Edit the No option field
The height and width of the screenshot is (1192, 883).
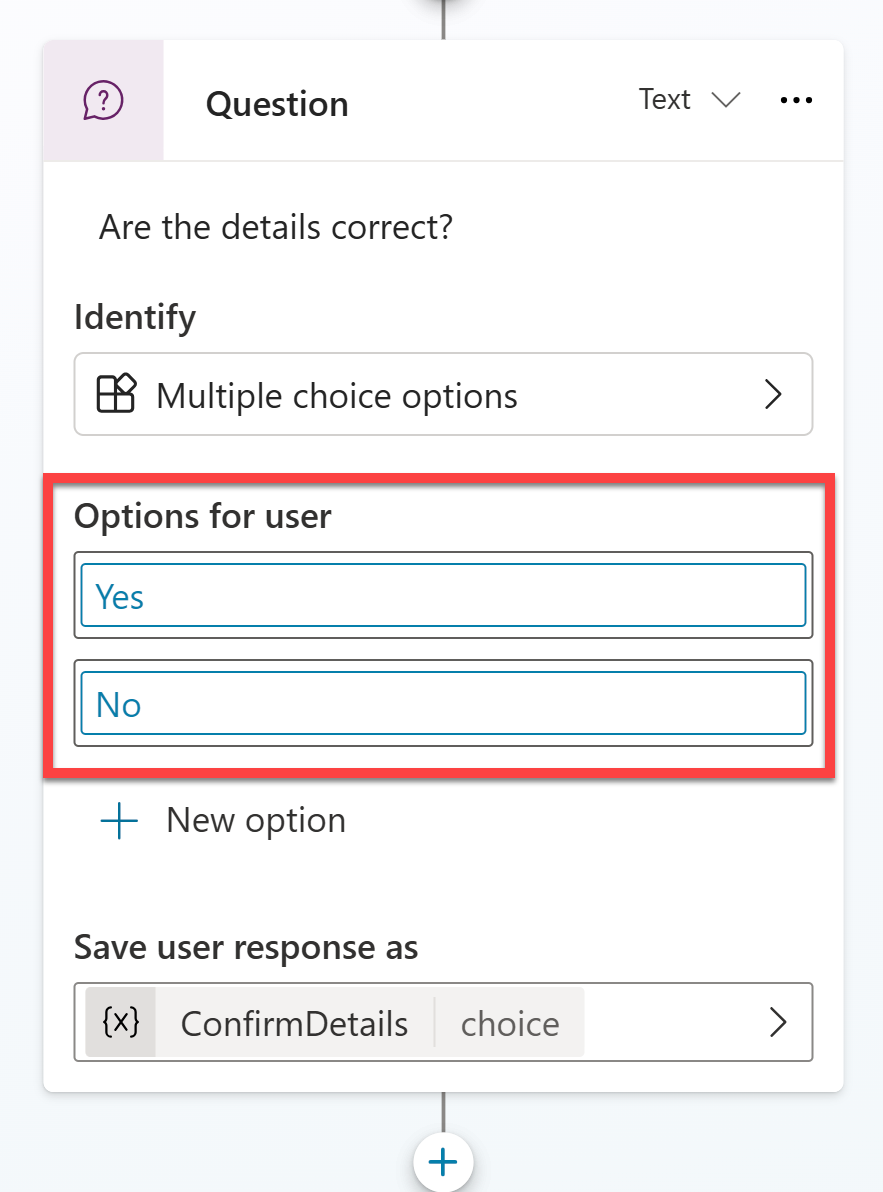[x=443, y=703]
